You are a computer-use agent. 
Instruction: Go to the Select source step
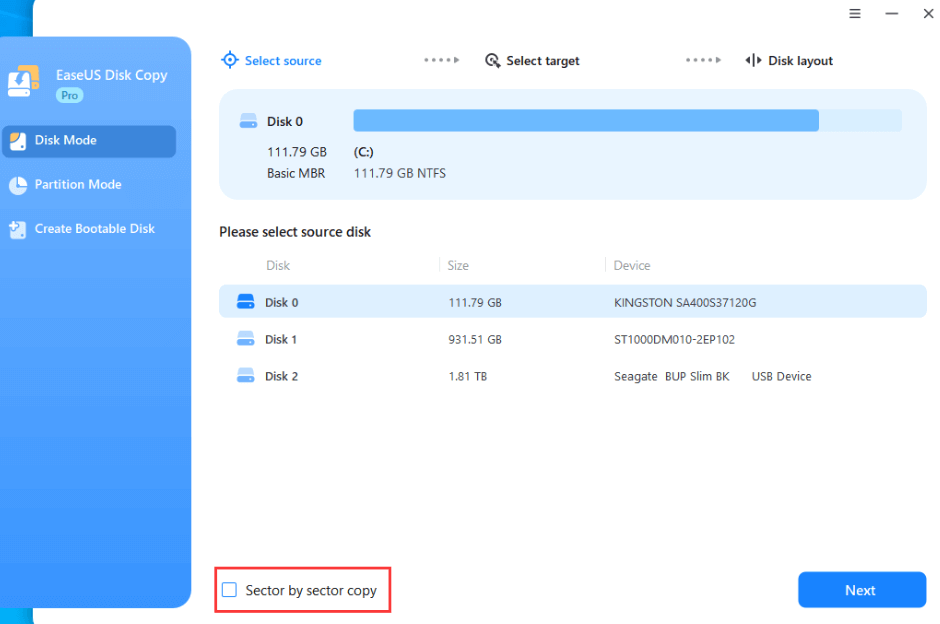coord(271,61)
